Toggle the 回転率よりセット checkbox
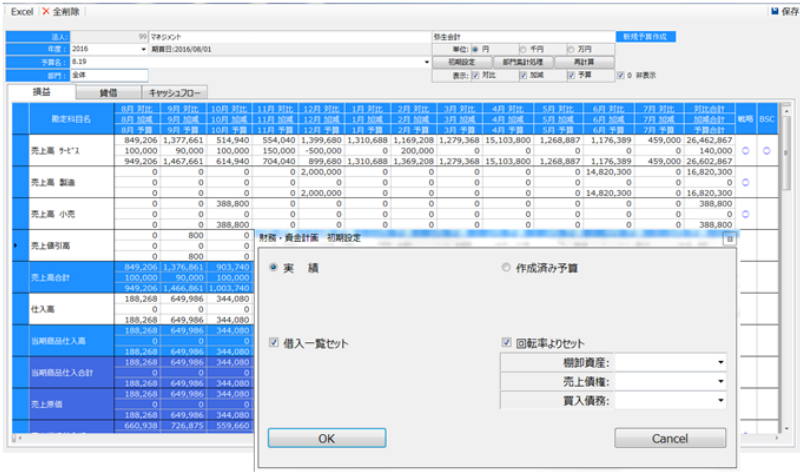The width and height of the screenshot is (800, 474). pos(507,343)
